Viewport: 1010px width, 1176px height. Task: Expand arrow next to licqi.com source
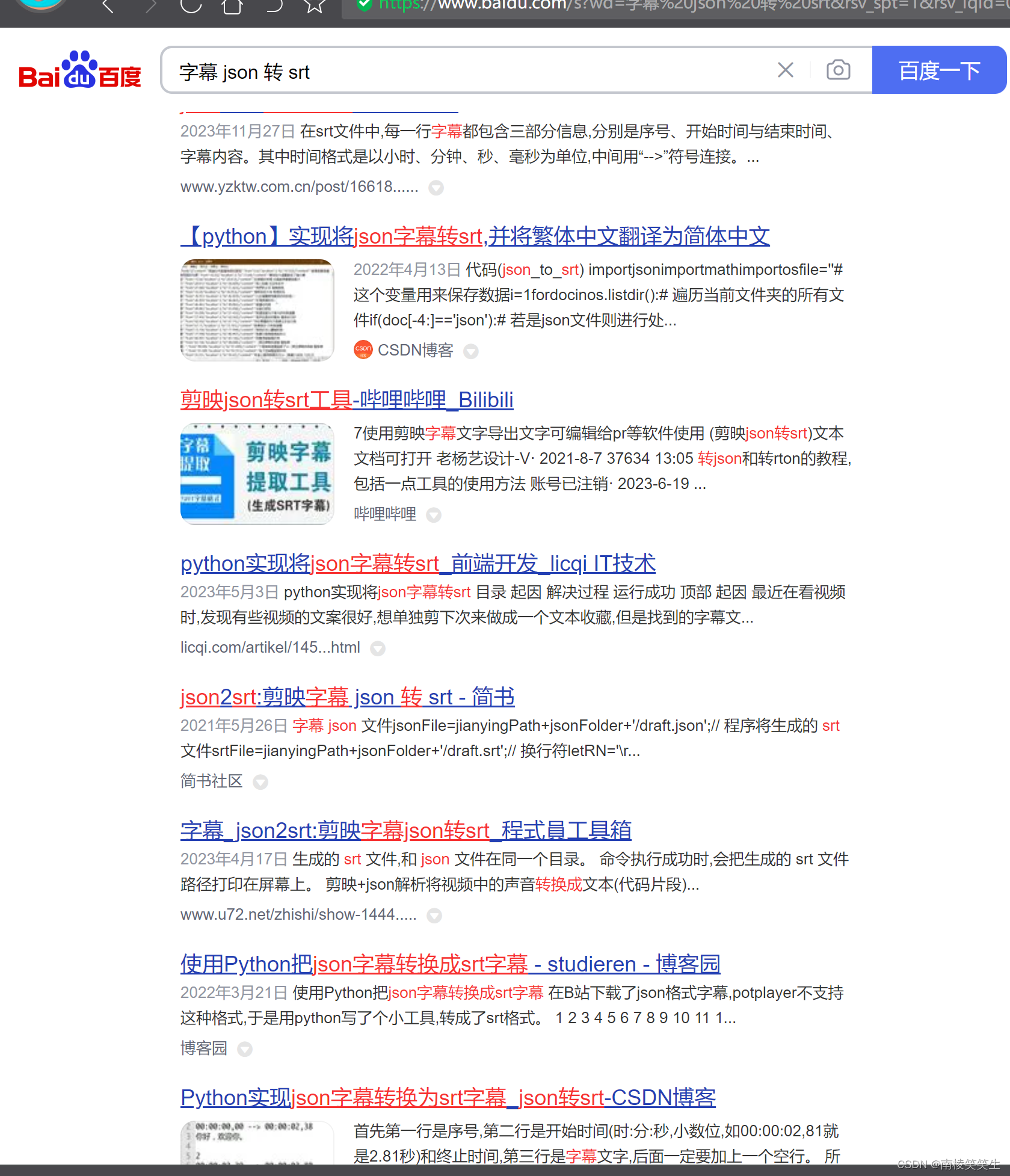tap(378, 648)
